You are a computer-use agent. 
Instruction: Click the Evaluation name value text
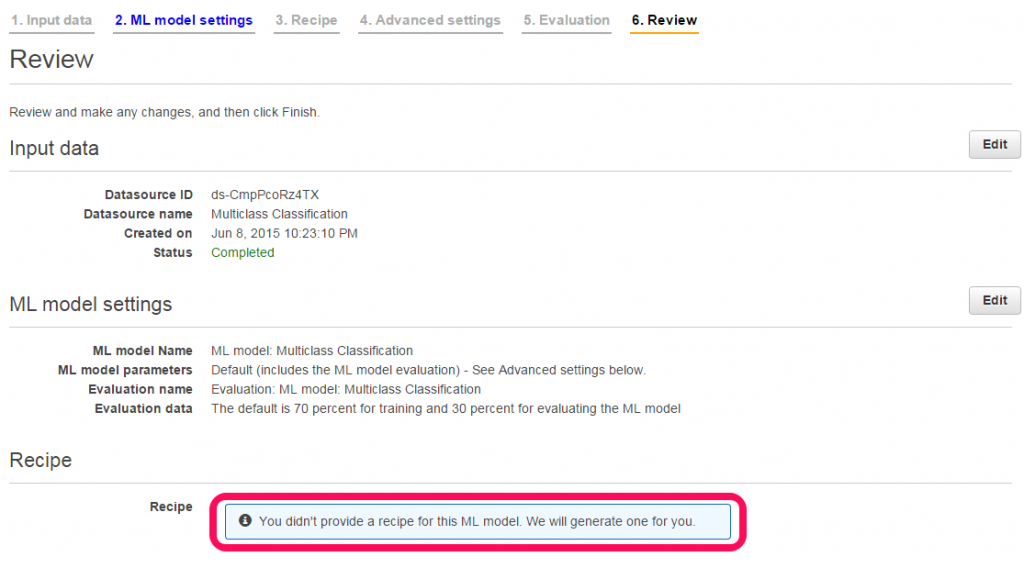point(345,389)
